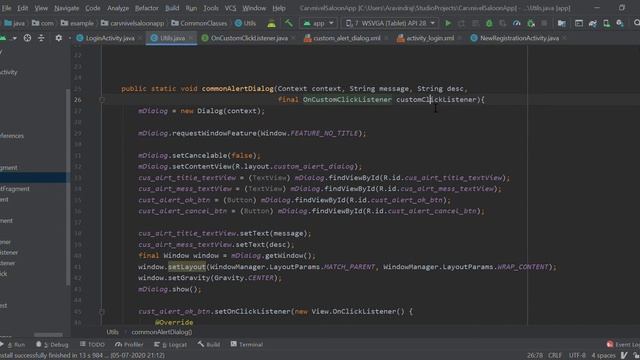Viewport: 640px width, 360px height.
Task: Open the Edit menu
Action: point(22,8)
